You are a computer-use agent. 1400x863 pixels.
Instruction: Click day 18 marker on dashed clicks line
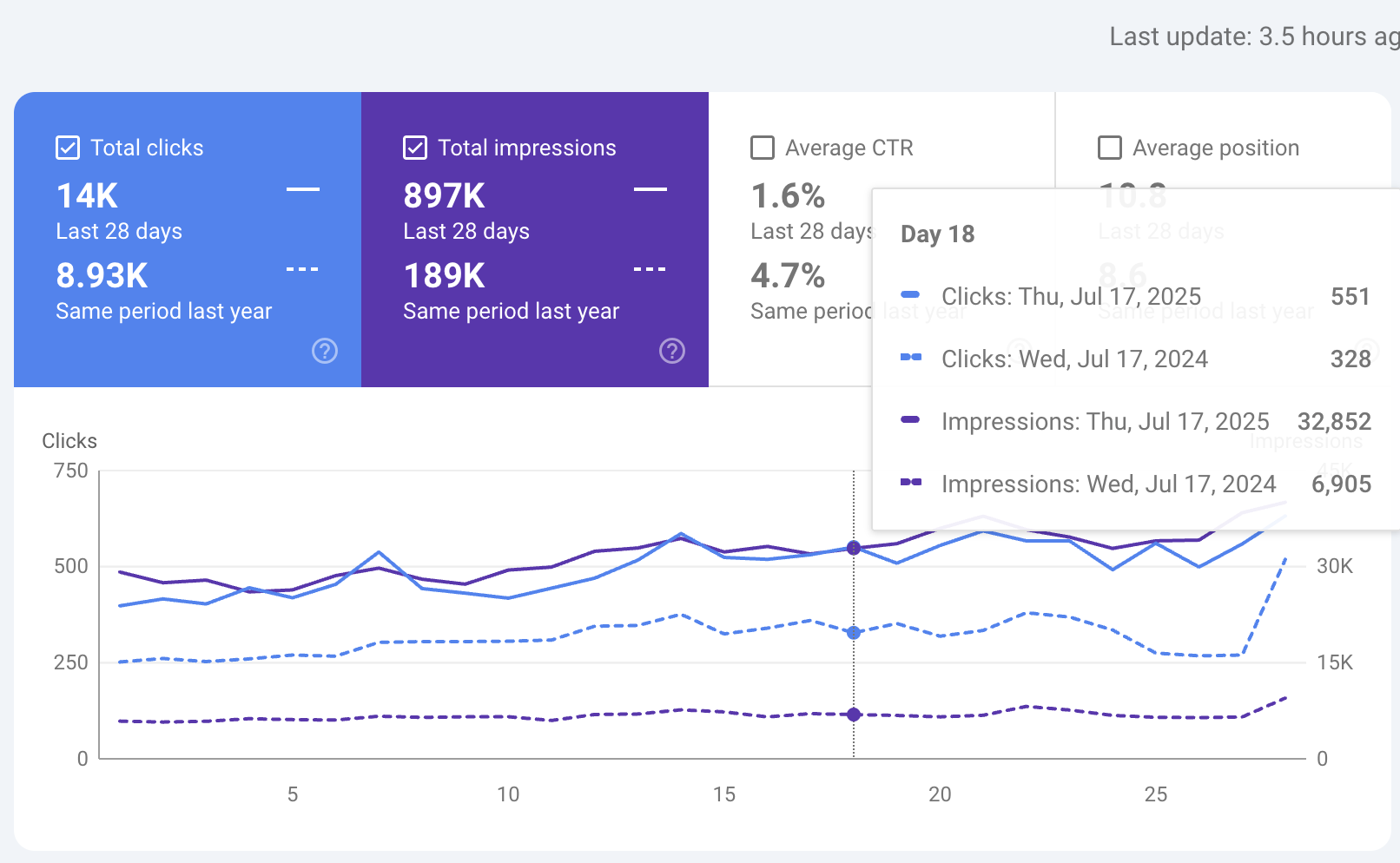(854, 633)
